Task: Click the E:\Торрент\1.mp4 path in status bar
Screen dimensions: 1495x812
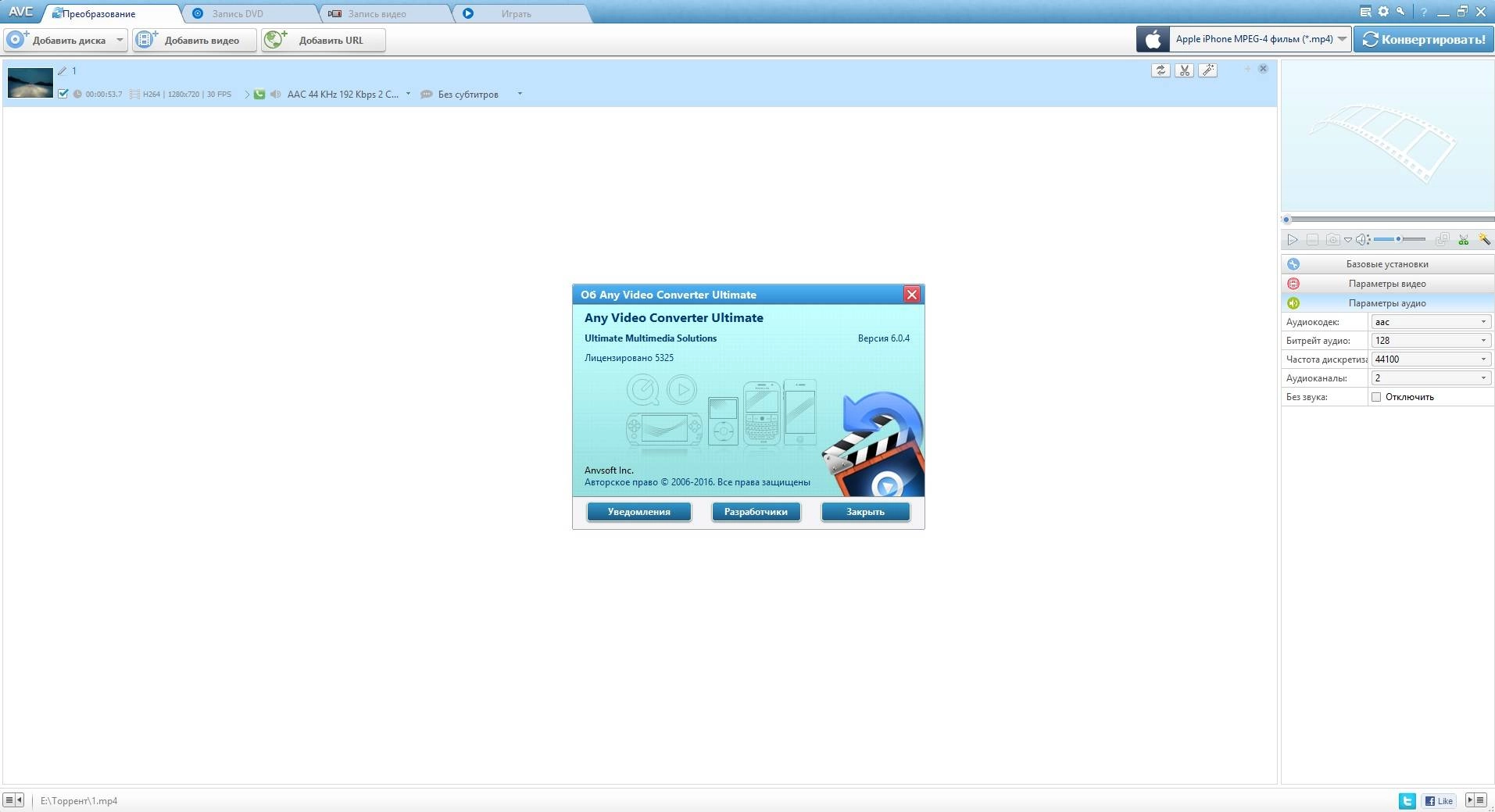Action: coord(79,801)
